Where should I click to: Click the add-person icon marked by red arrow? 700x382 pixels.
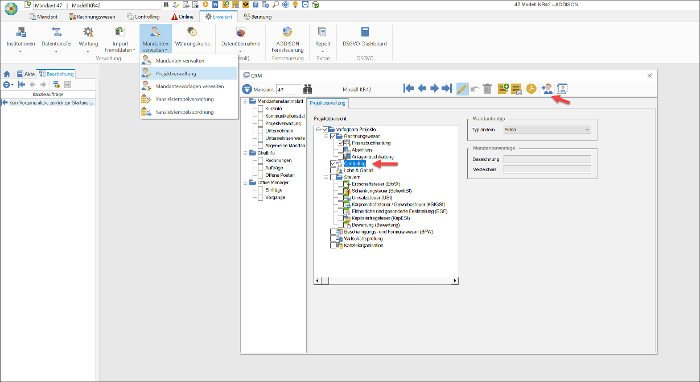tap(547, 89)
